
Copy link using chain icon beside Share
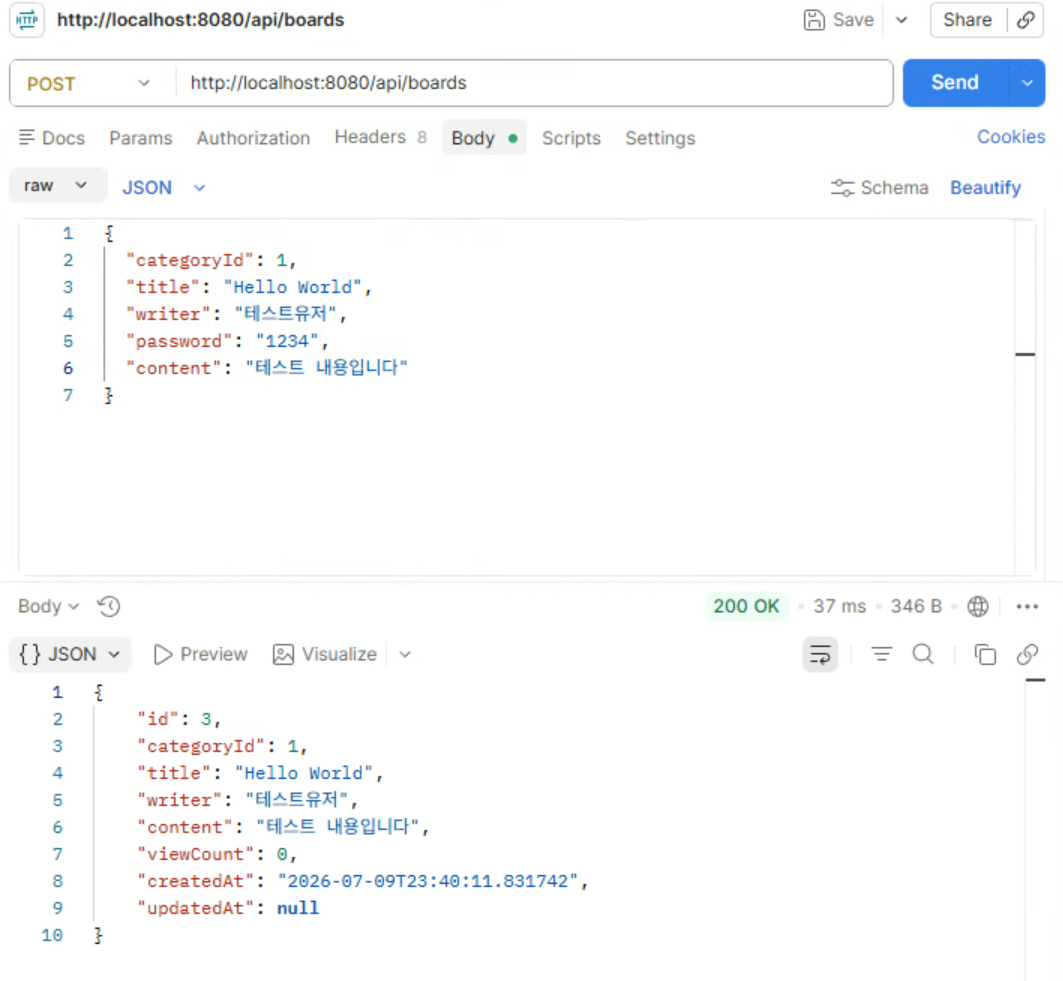[1026, 20]
